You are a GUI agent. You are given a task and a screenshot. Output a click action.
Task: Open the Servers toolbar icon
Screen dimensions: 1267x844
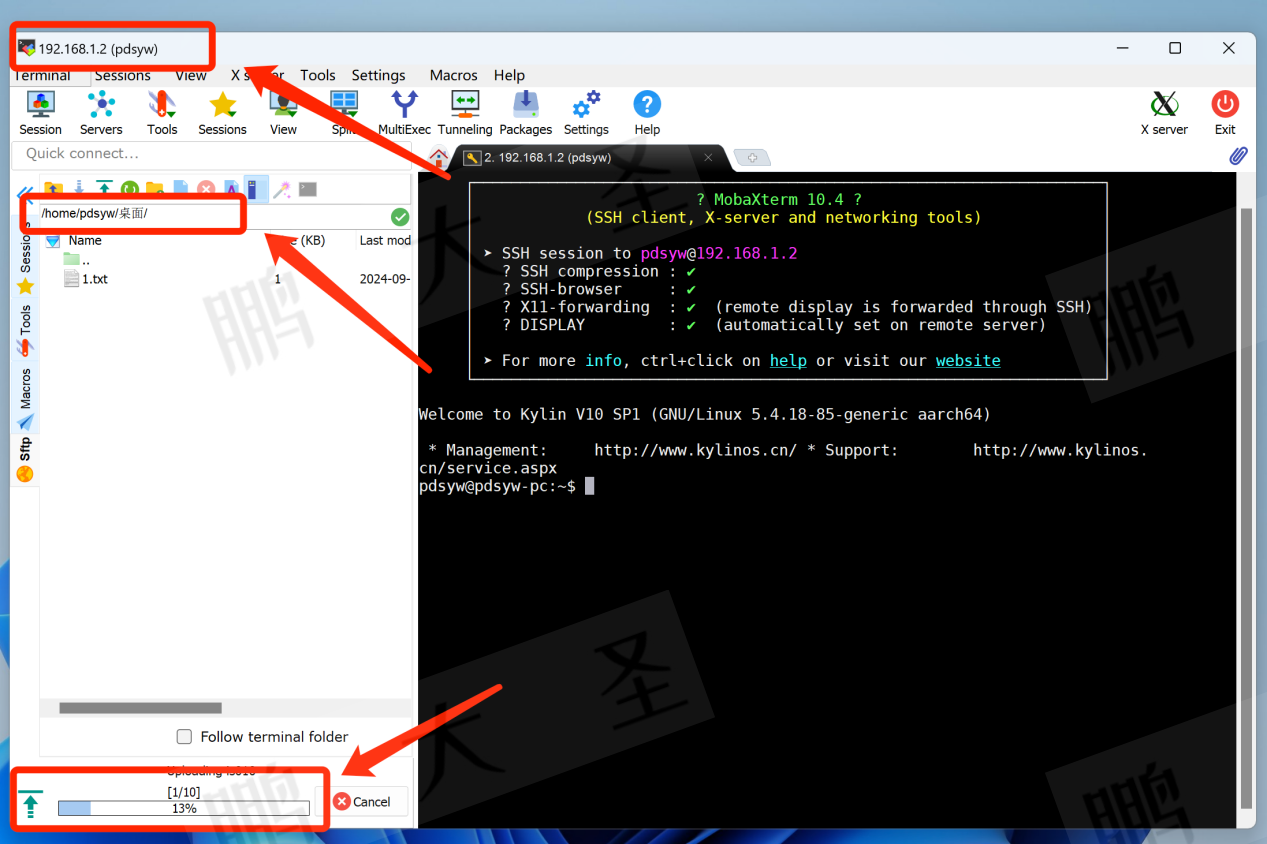click(x=101, y=112)
